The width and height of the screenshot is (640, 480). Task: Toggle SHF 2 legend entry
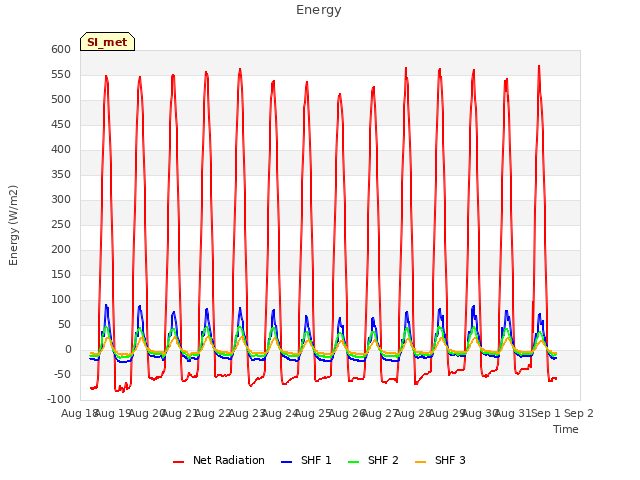[x=373, y=460]
